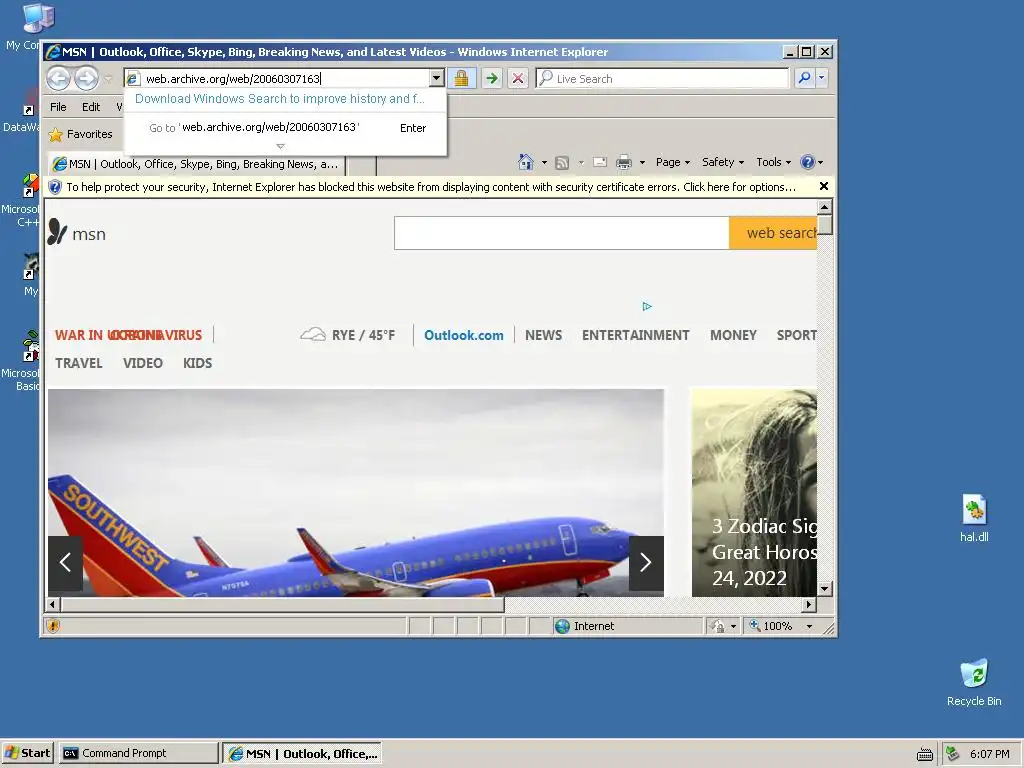Select the My Computer desktop icon
The height and width of the screenshot is (768, 1024).
click(x=38, y=18)
